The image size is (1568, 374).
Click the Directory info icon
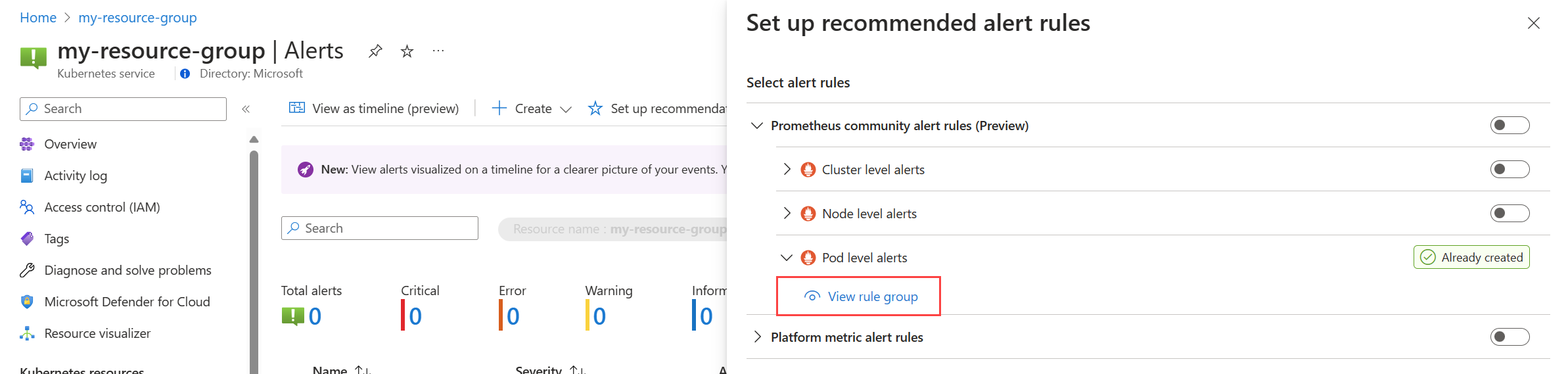pos(185,74)
